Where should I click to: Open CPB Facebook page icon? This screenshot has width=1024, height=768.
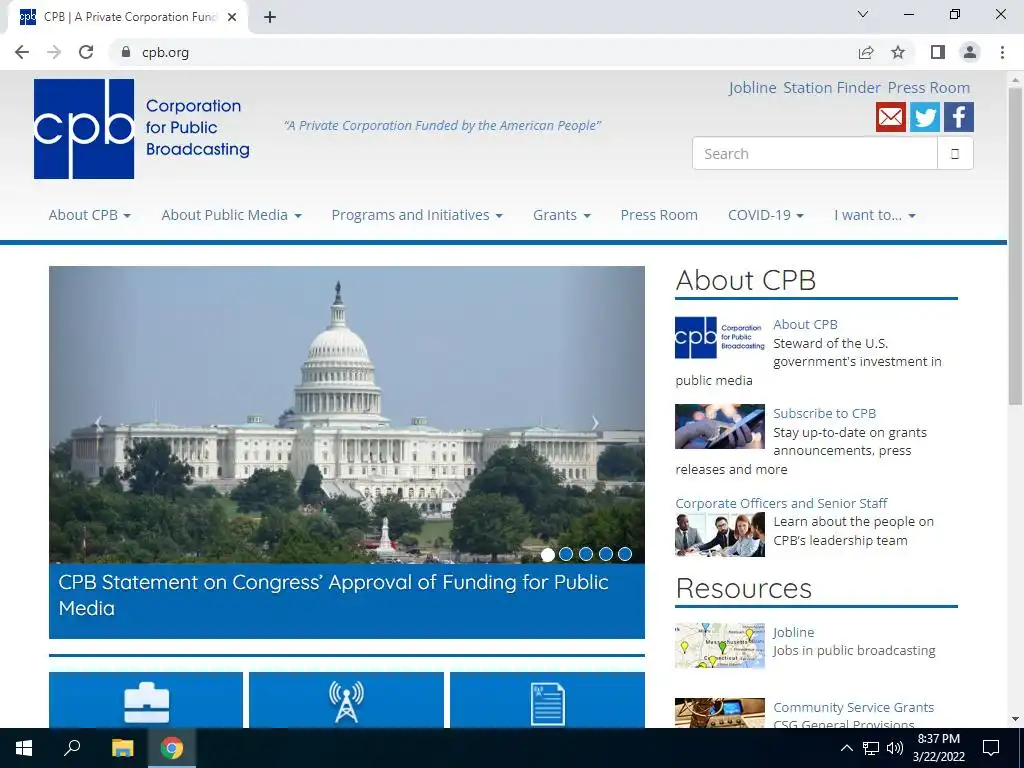[x=958, y=117]
